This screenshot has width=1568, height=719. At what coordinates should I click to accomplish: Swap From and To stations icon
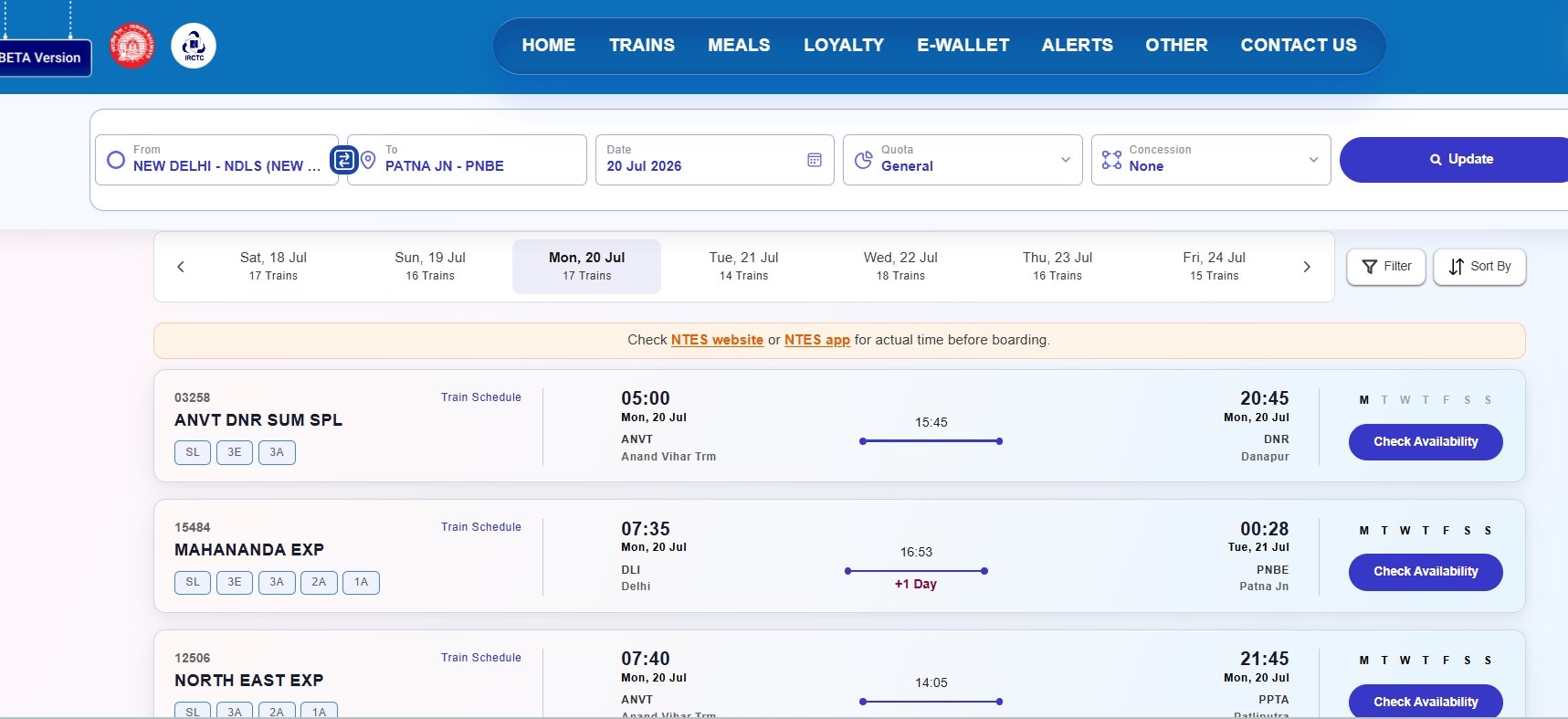pyautogui.click(x=343, y=160)
